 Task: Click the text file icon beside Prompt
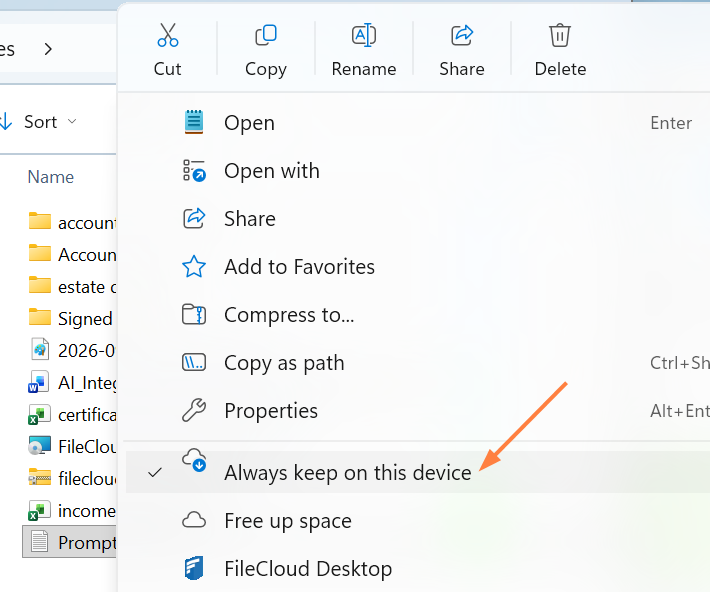pyautogui.click(x=39, y=542)
